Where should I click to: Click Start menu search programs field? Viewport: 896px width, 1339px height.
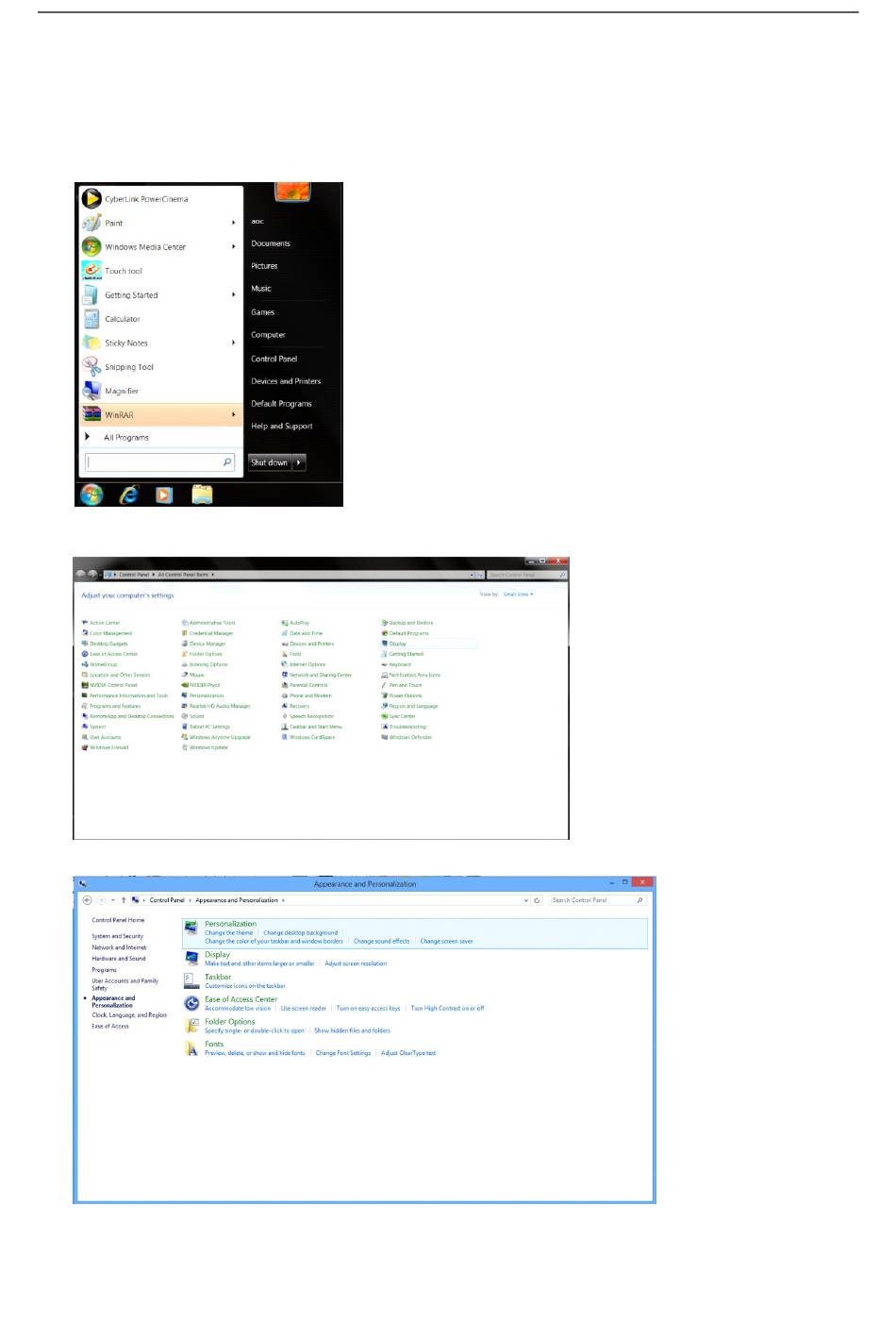click(159, 462)
